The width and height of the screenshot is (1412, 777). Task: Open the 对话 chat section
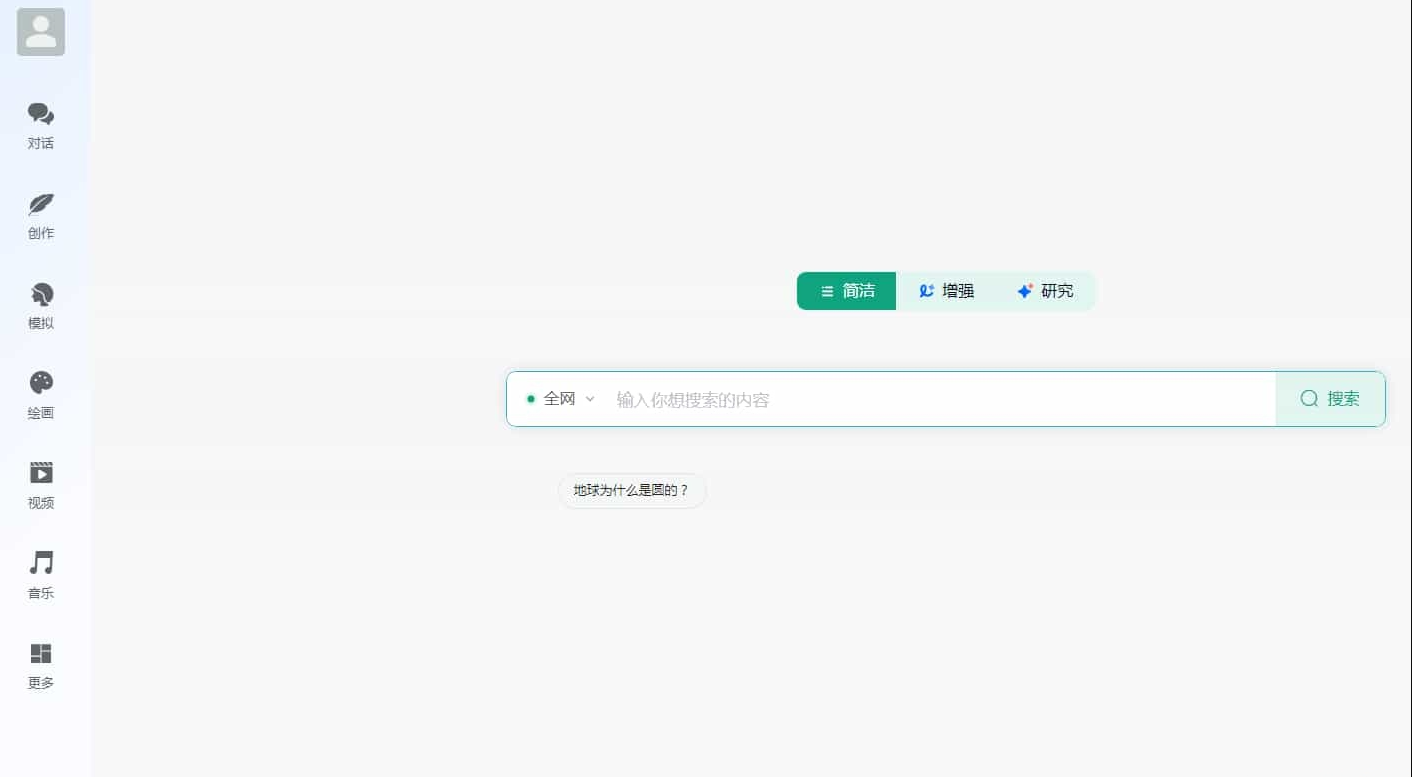[41, 126]
